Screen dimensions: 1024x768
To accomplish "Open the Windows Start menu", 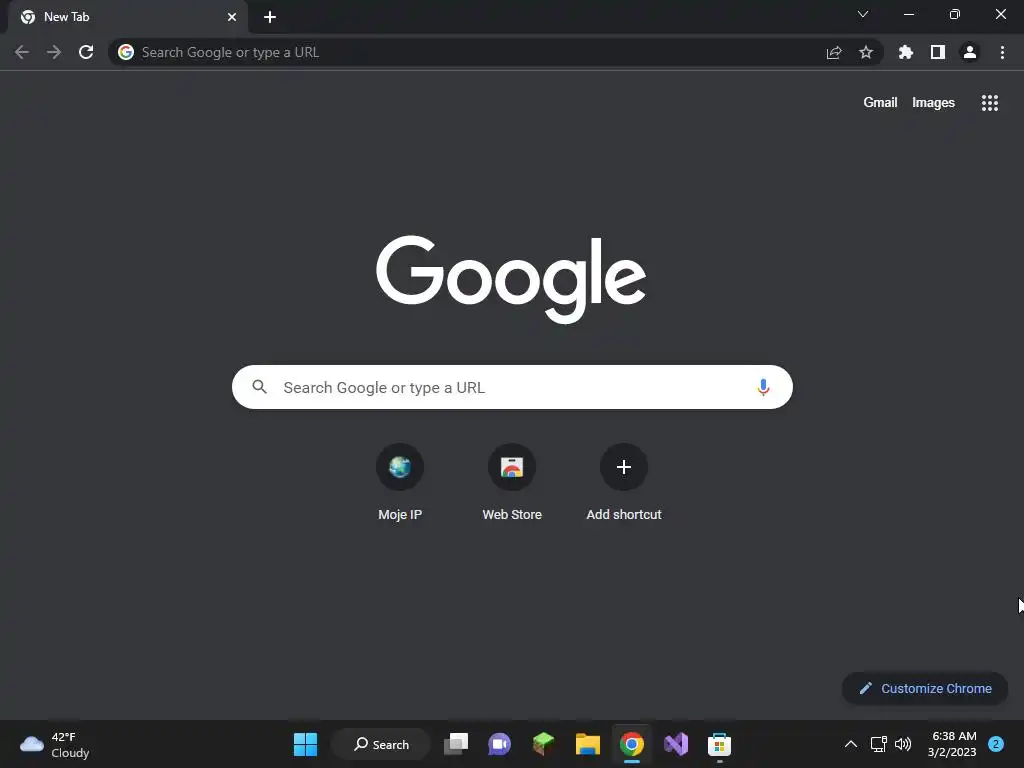I will (x=305, y=744).
